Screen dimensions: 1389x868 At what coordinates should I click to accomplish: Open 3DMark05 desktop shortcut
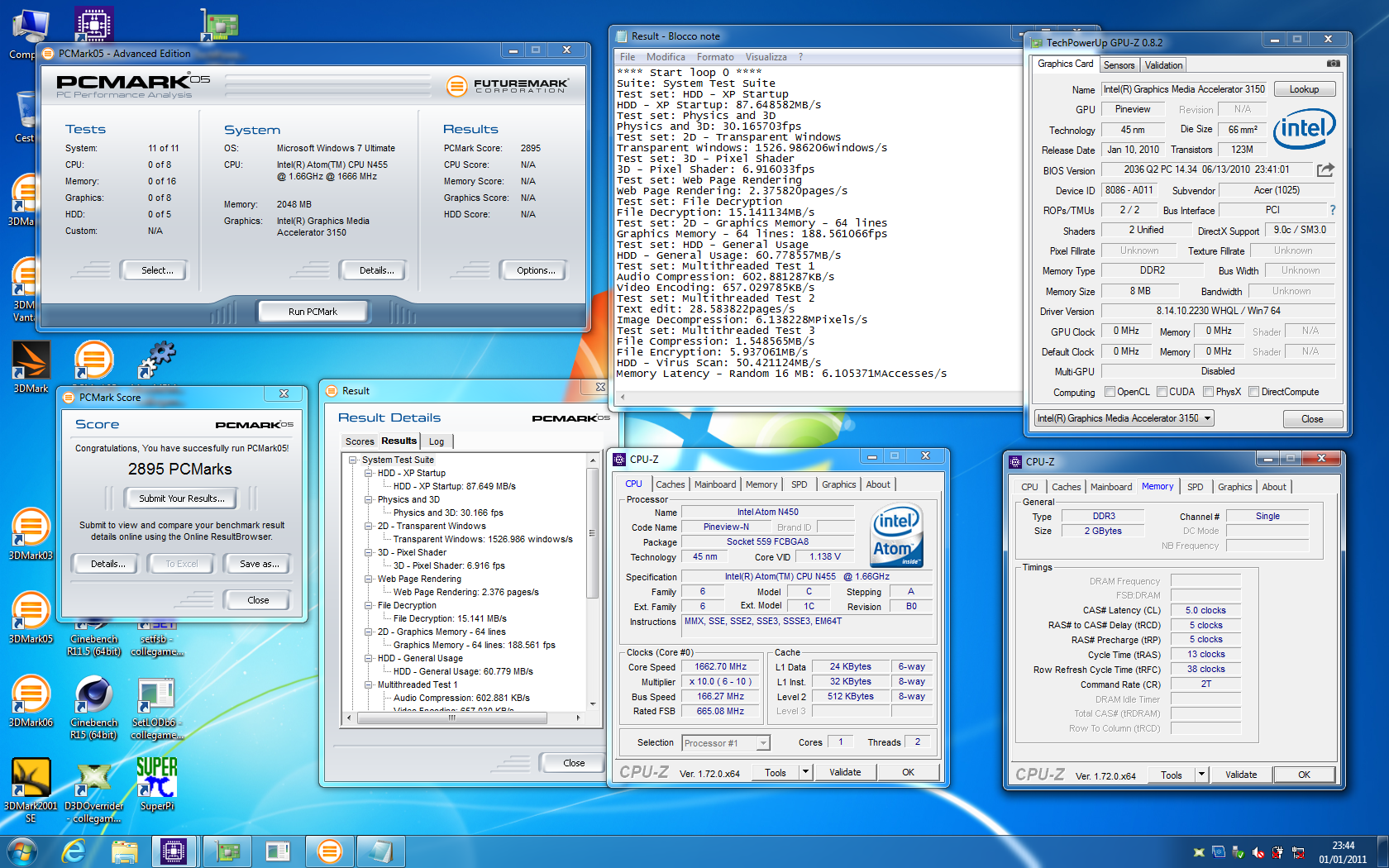click(x=31, y=617)
